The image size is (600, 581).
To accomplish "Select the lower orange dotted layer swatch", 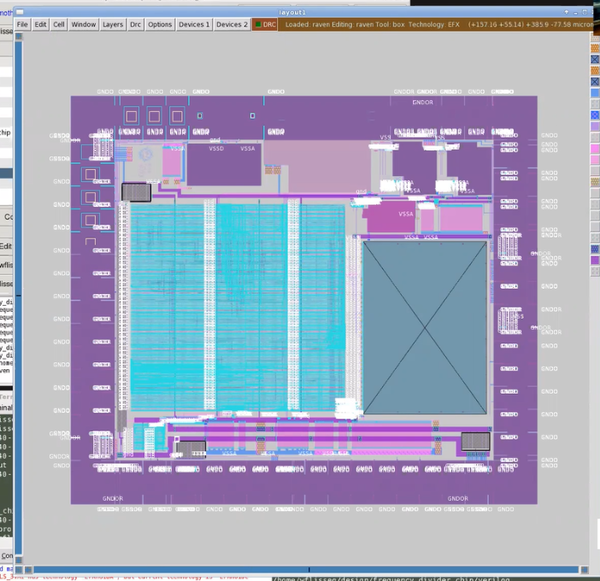I will 595,70.
